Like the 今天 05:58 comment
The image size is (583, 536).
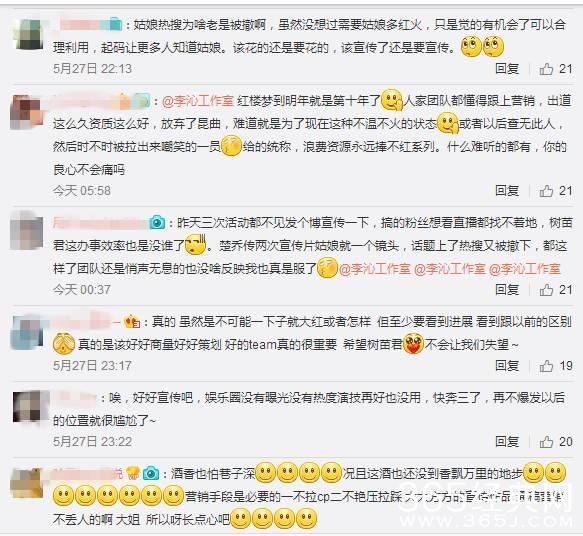[x=555, y=191]
